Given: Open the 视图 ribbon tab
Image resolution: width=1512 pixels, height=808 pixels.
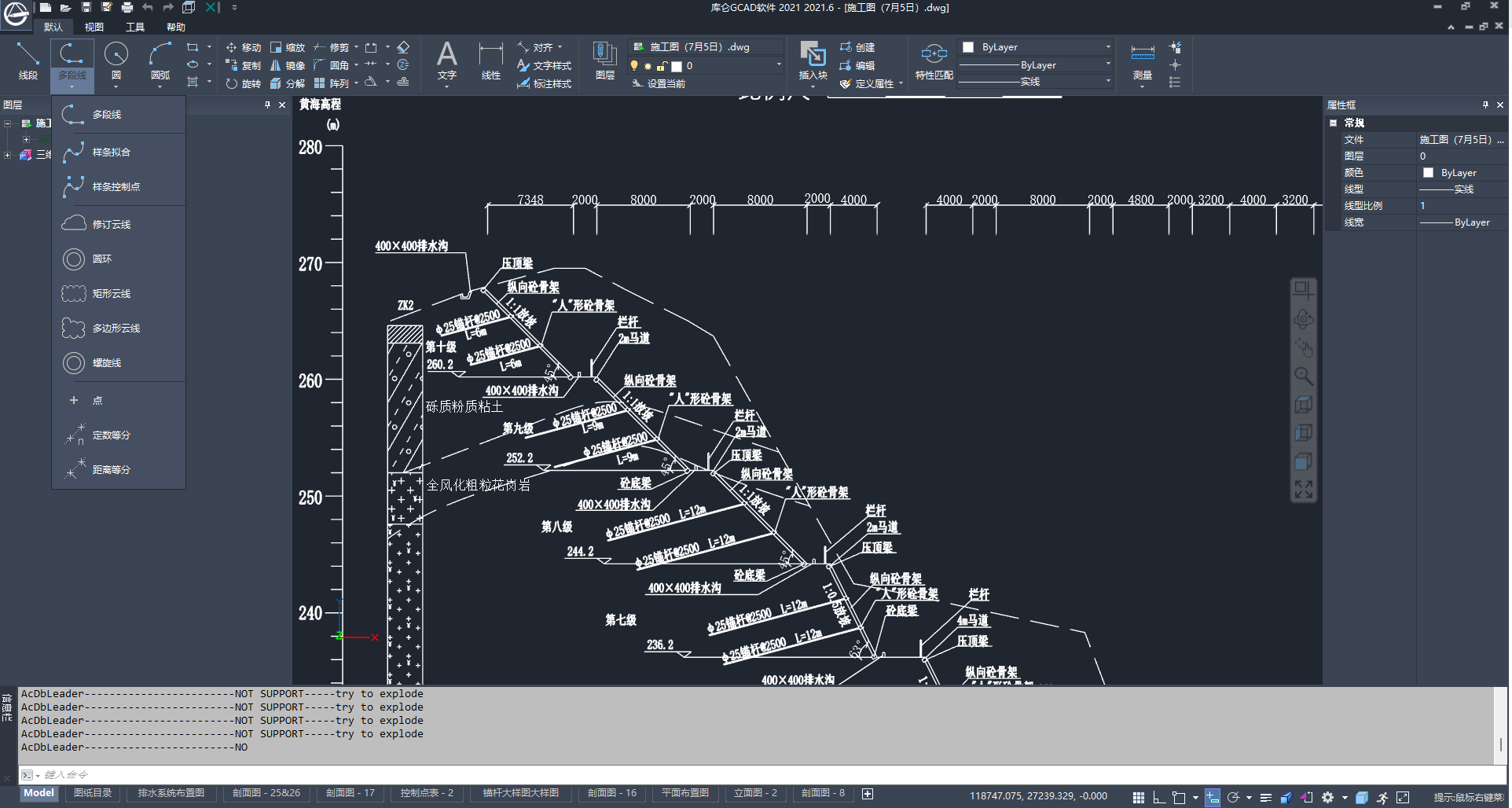Looking at the screenshot, I should pos(94,27).
